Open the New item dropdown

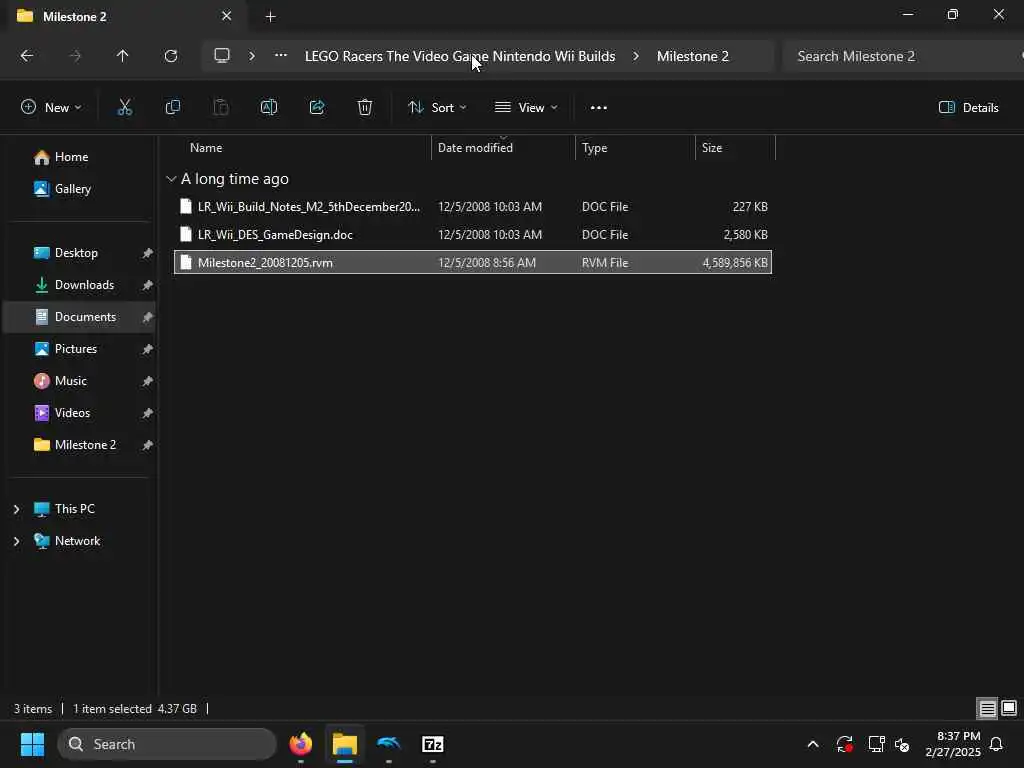[51, 108]
